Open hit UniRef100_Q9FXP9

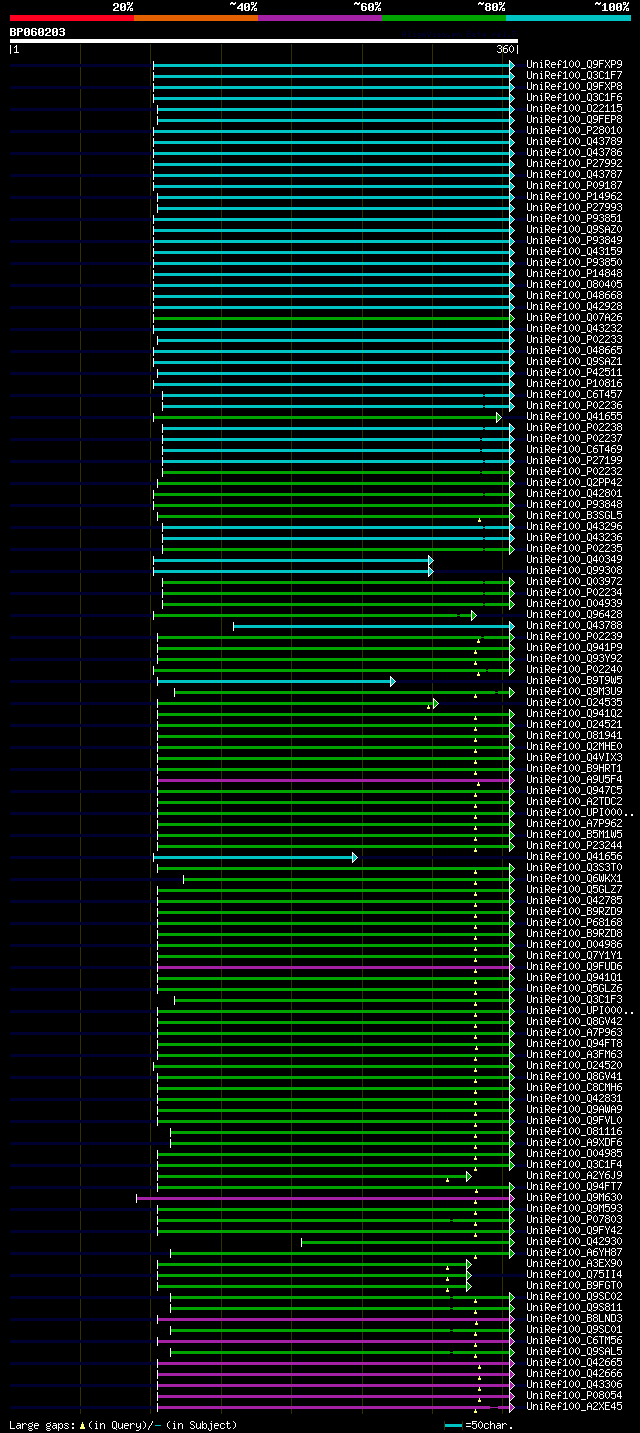pyautogui.click(x=575, y=64)
